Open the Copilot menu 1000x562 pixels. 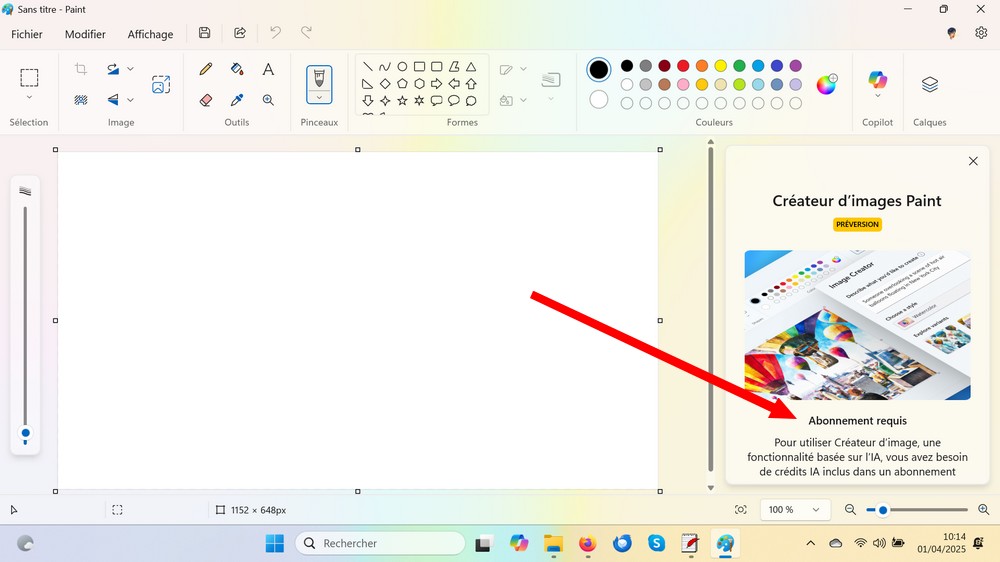tap(878, 85)
